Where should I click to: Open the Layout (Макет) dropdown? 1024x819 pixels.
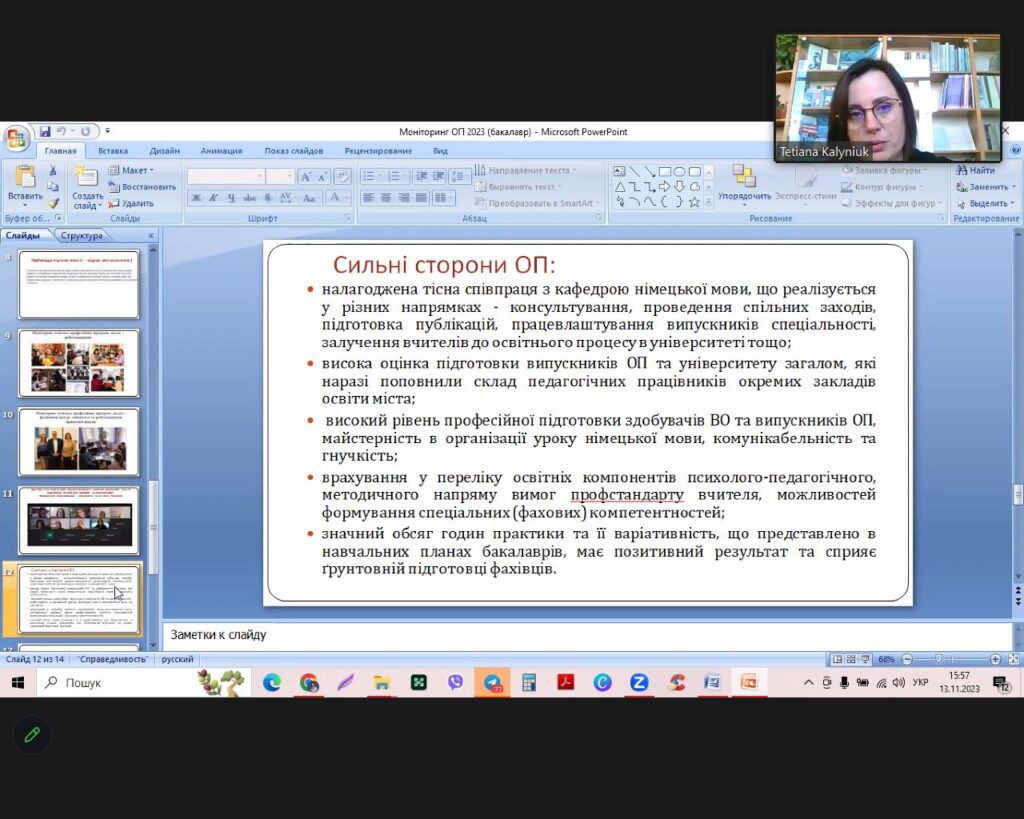[133, 170]
